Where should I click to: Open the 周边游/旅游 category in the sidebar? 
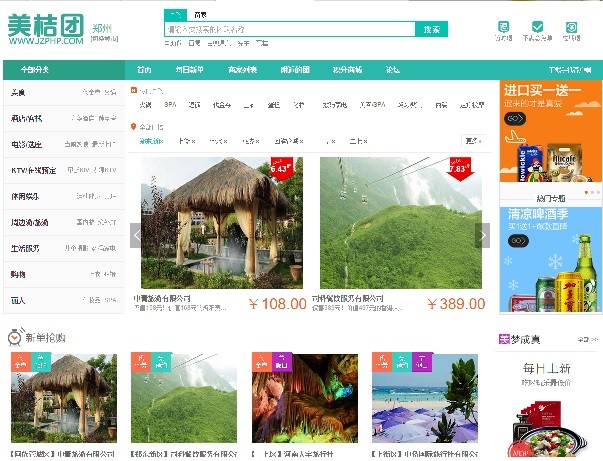(30, 222)
